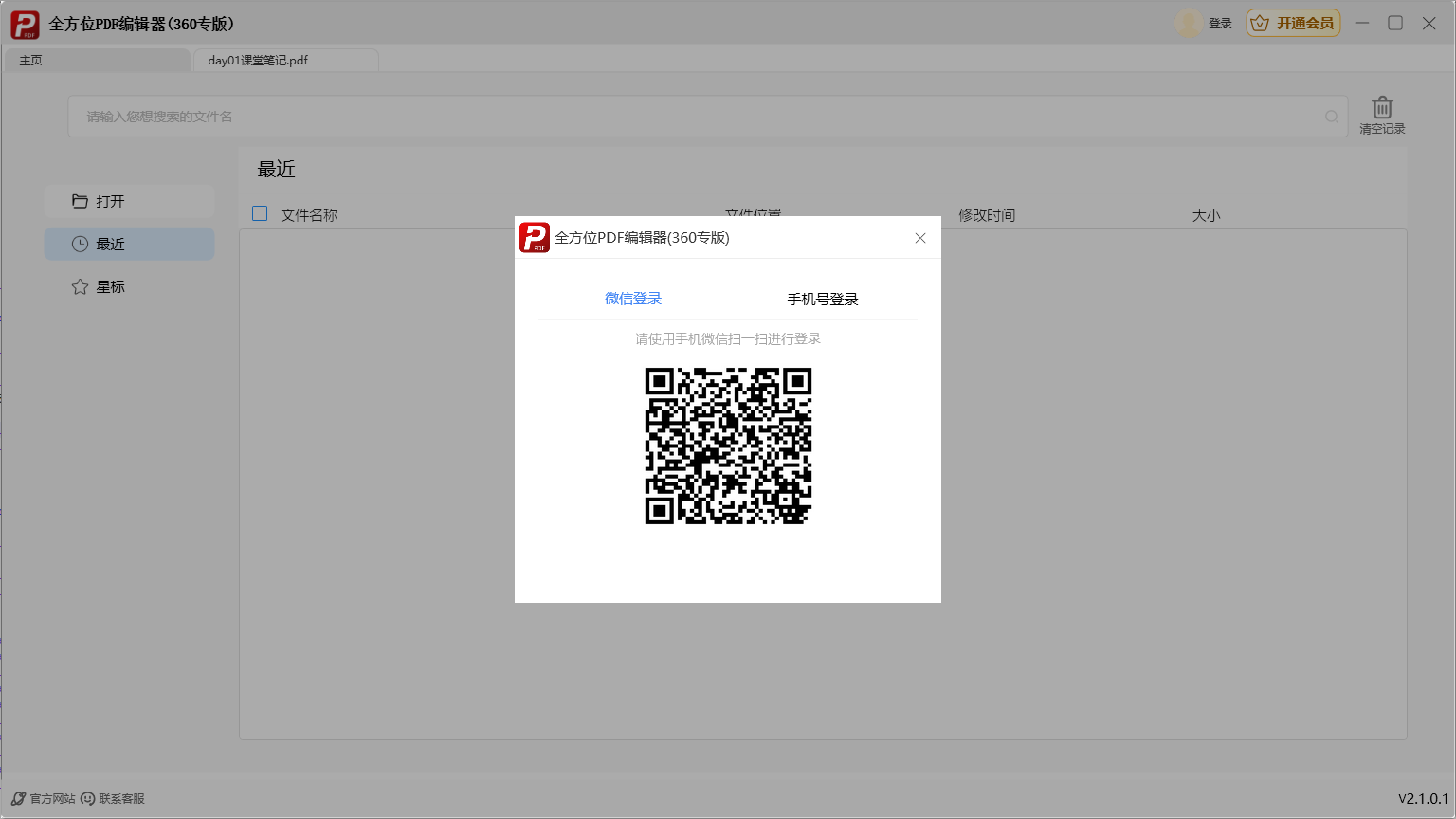
Task: Click the official website rocket icon
Action: [18, 799]
